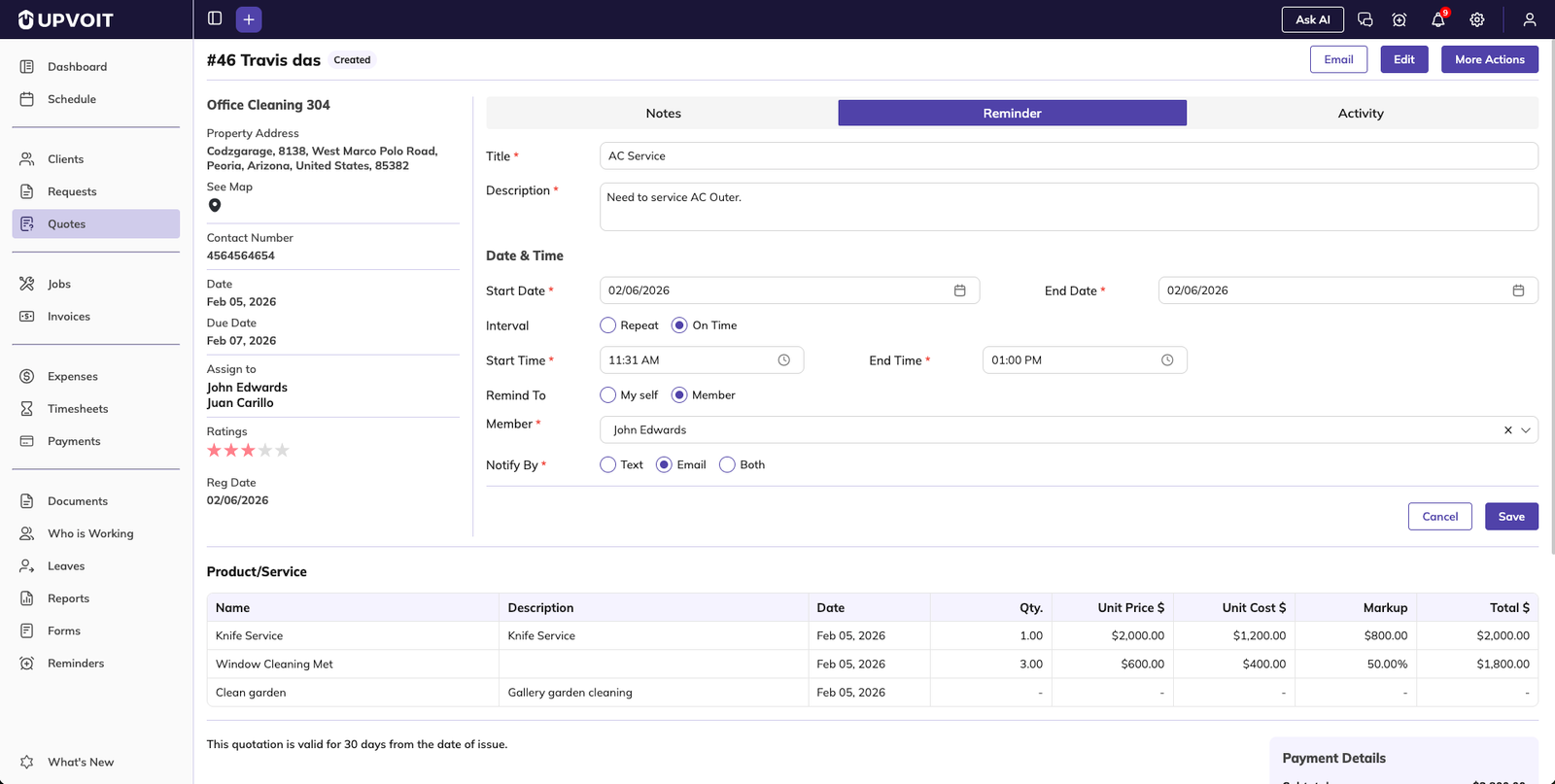Open the map pin under See Map
This screenshot has width=1555, height=784.
coord(215,205)
